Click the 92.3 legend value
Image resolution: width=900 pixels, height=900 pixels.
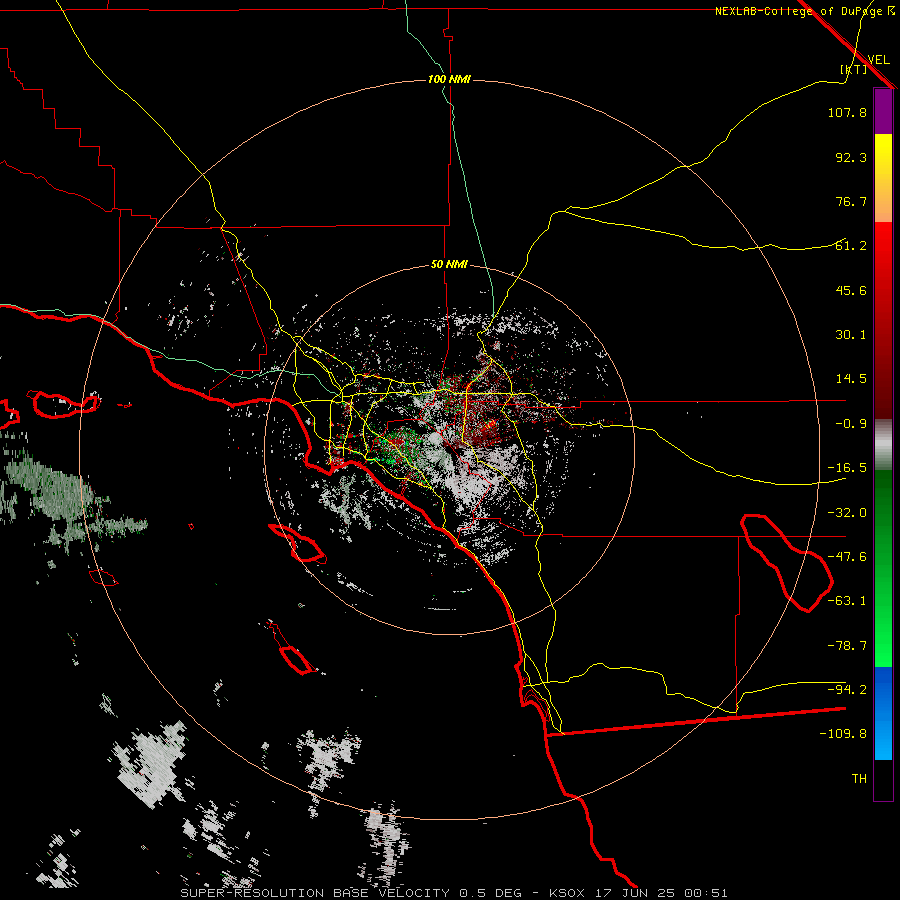coord(851,157)
